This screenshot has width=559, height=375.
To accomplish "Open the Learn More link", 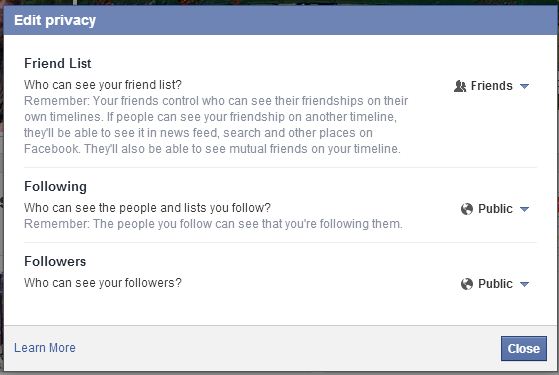I will tap(45, 348).
